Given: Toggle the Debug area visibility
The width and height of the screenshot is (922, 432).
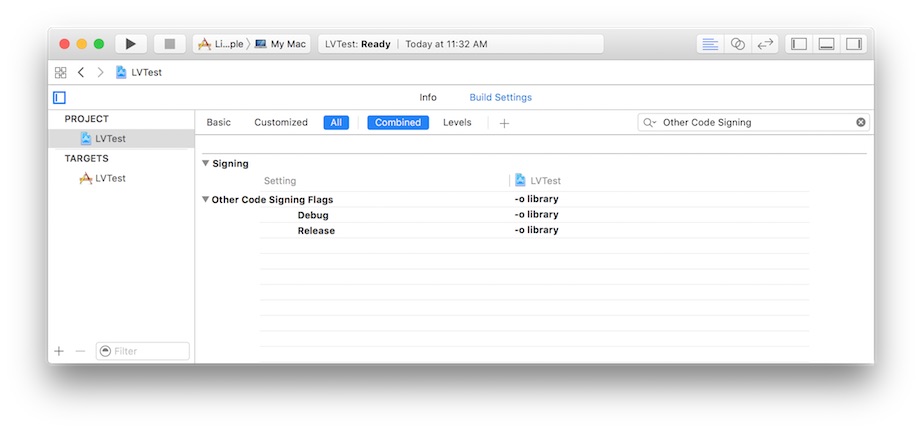Looking at the screenshot, I should [x=826, y=44].
